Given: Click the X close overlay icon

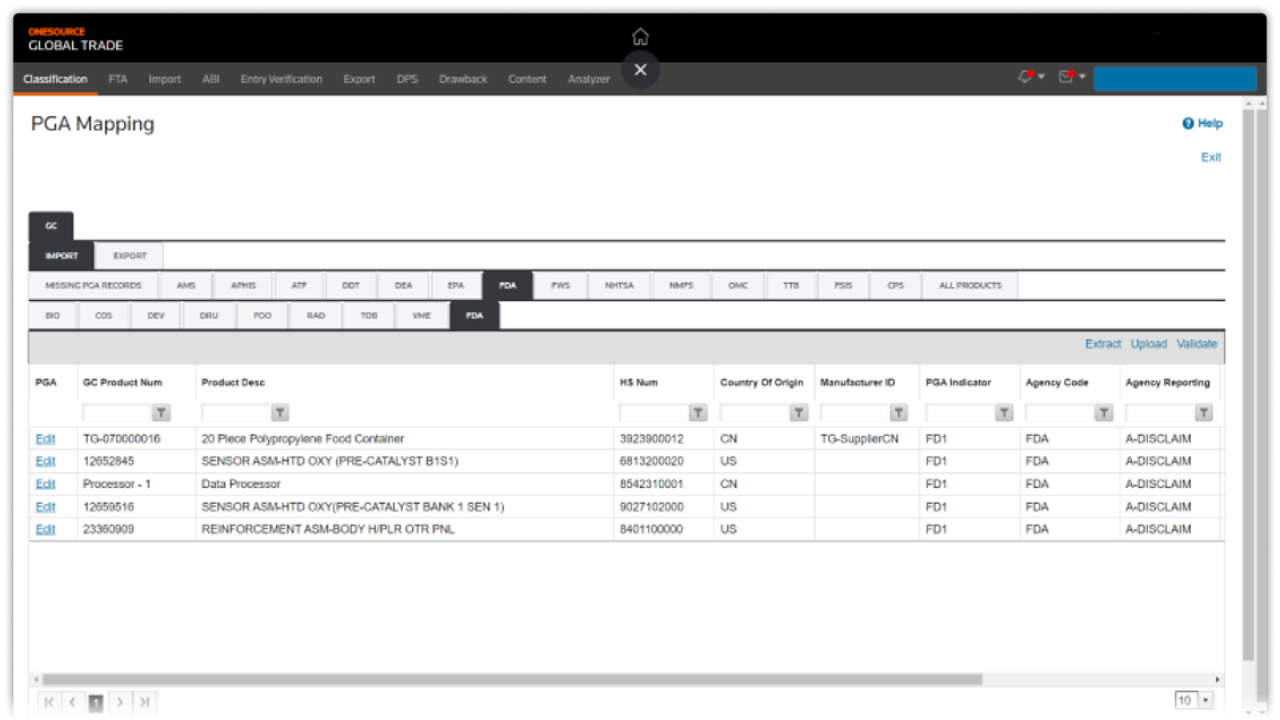Looking at the screenshot, I should point(640,70).
